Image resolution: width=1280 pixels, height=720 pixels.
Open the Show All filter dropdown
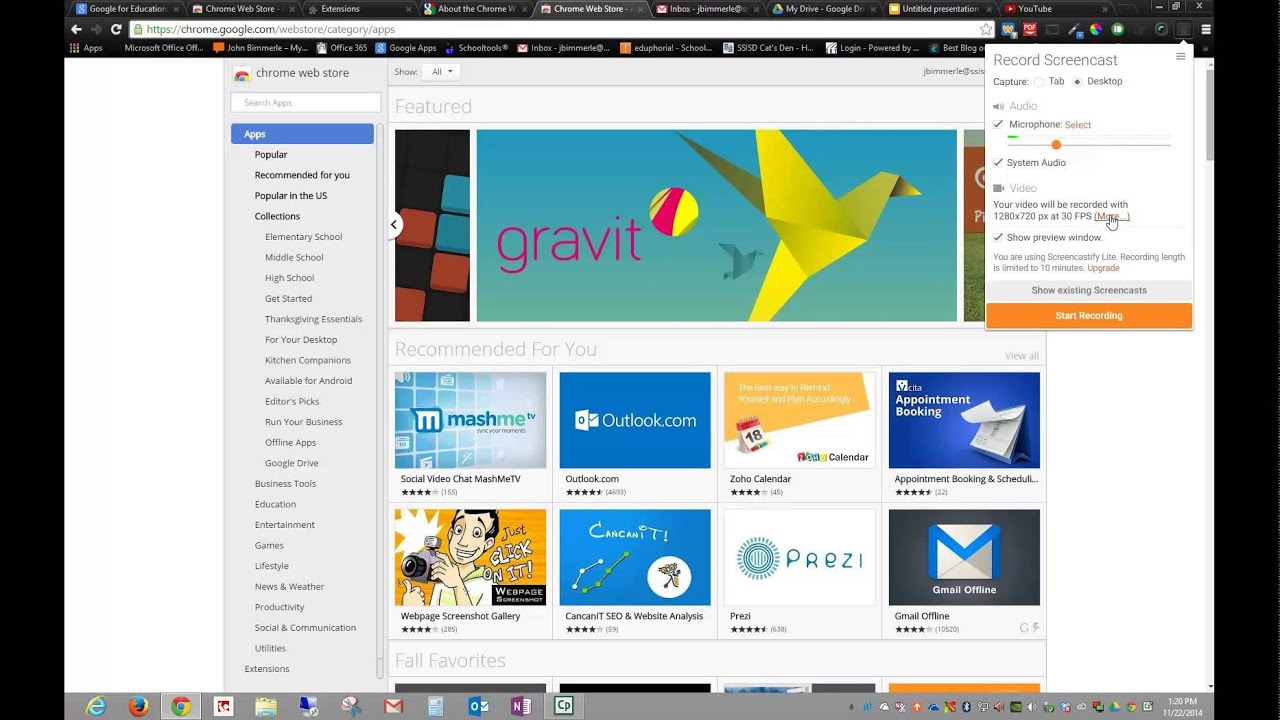(442, 72)
